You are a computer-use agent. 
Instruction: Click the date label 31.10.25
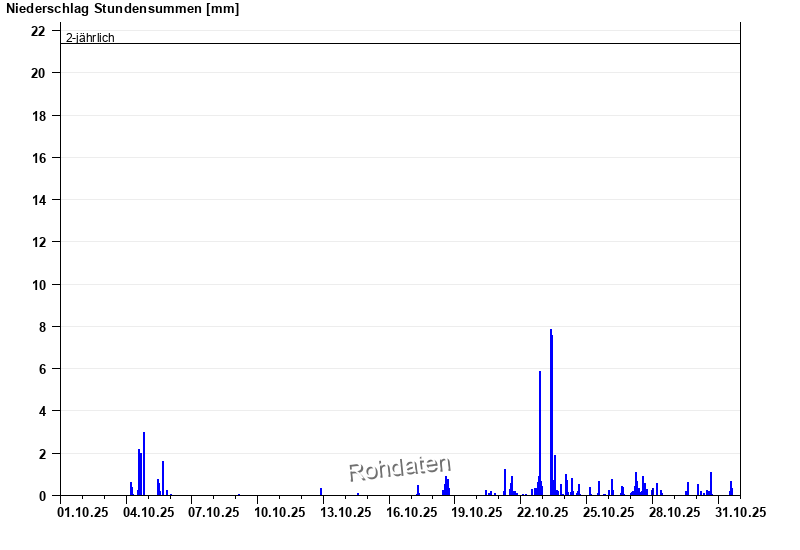pyautogui.click(x=740, y=512)
